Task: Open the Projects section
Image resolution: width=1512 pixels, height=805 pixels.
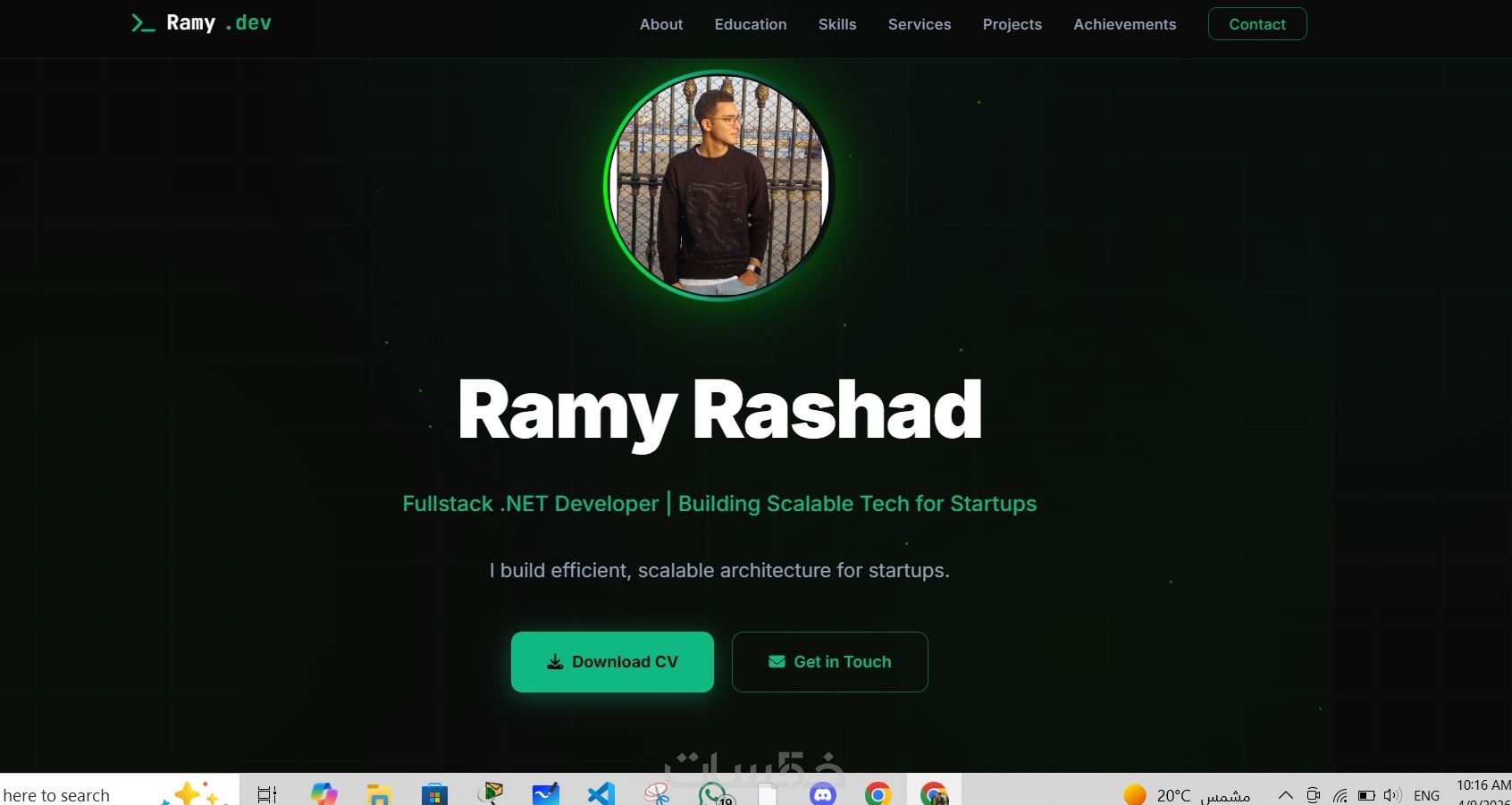Action: [1012, 24]
